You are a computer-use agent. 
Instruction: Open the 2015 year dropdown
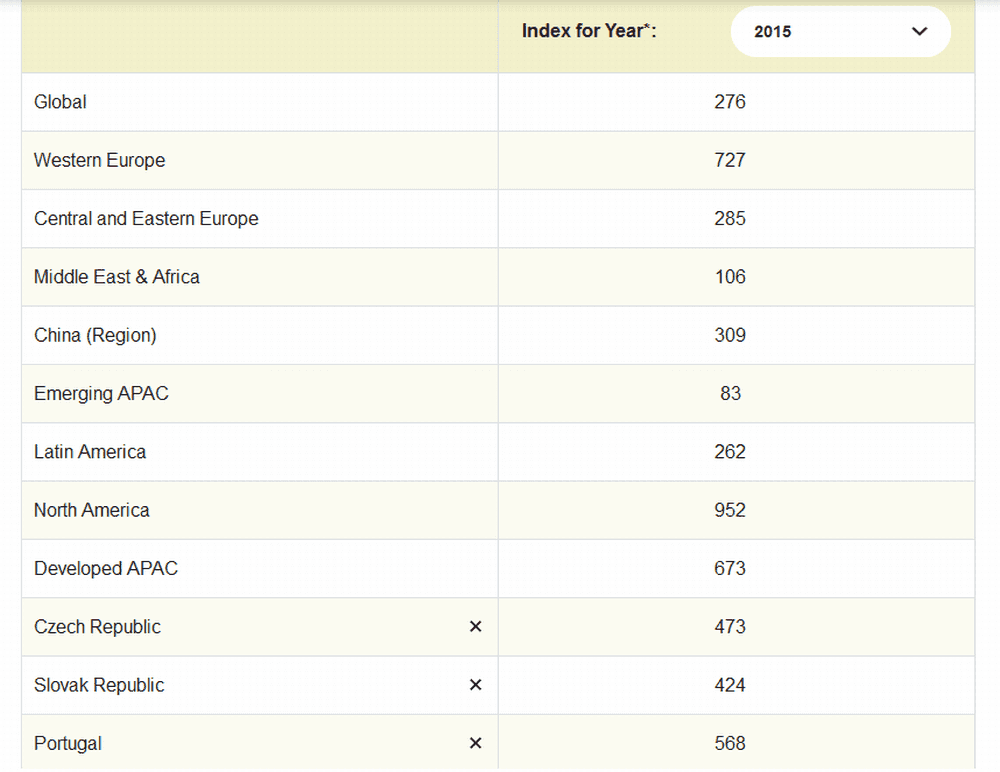coord(840,32)
